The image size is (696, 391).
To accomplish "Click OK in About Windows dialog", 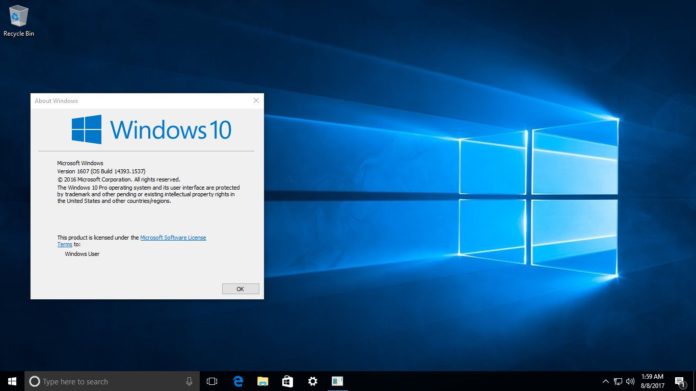I will (241, 289).
